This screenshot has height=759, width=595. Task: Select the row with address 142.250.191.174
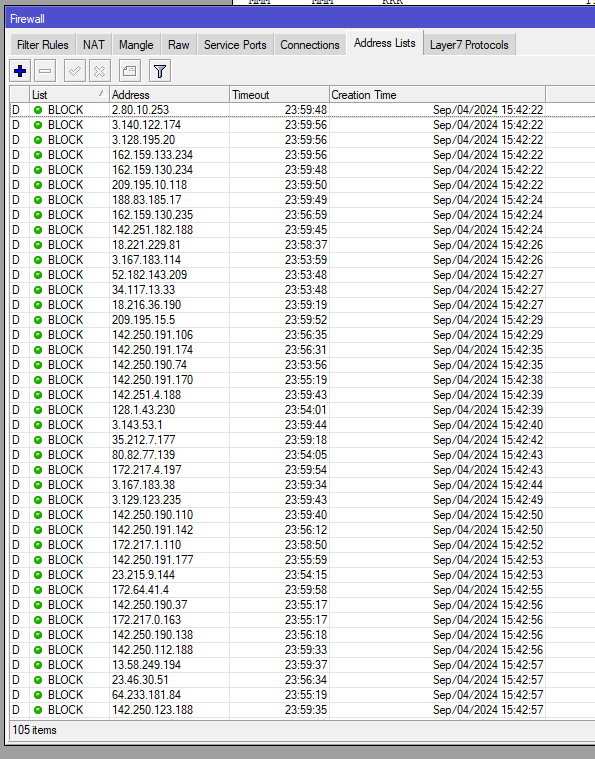[x=302, y=350]
